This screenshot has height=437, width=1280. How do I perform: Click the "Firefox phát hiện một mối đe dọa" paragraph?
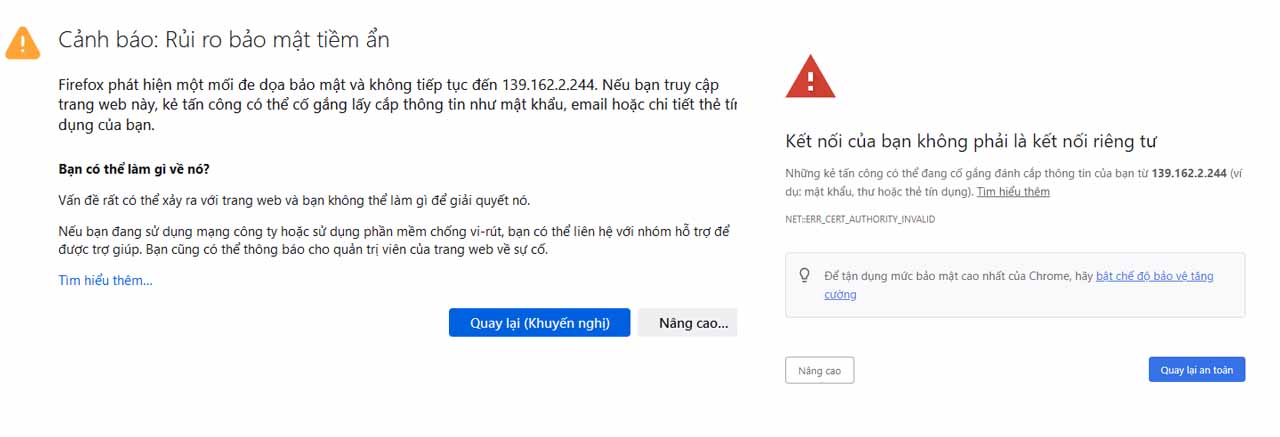coord(400,106)
